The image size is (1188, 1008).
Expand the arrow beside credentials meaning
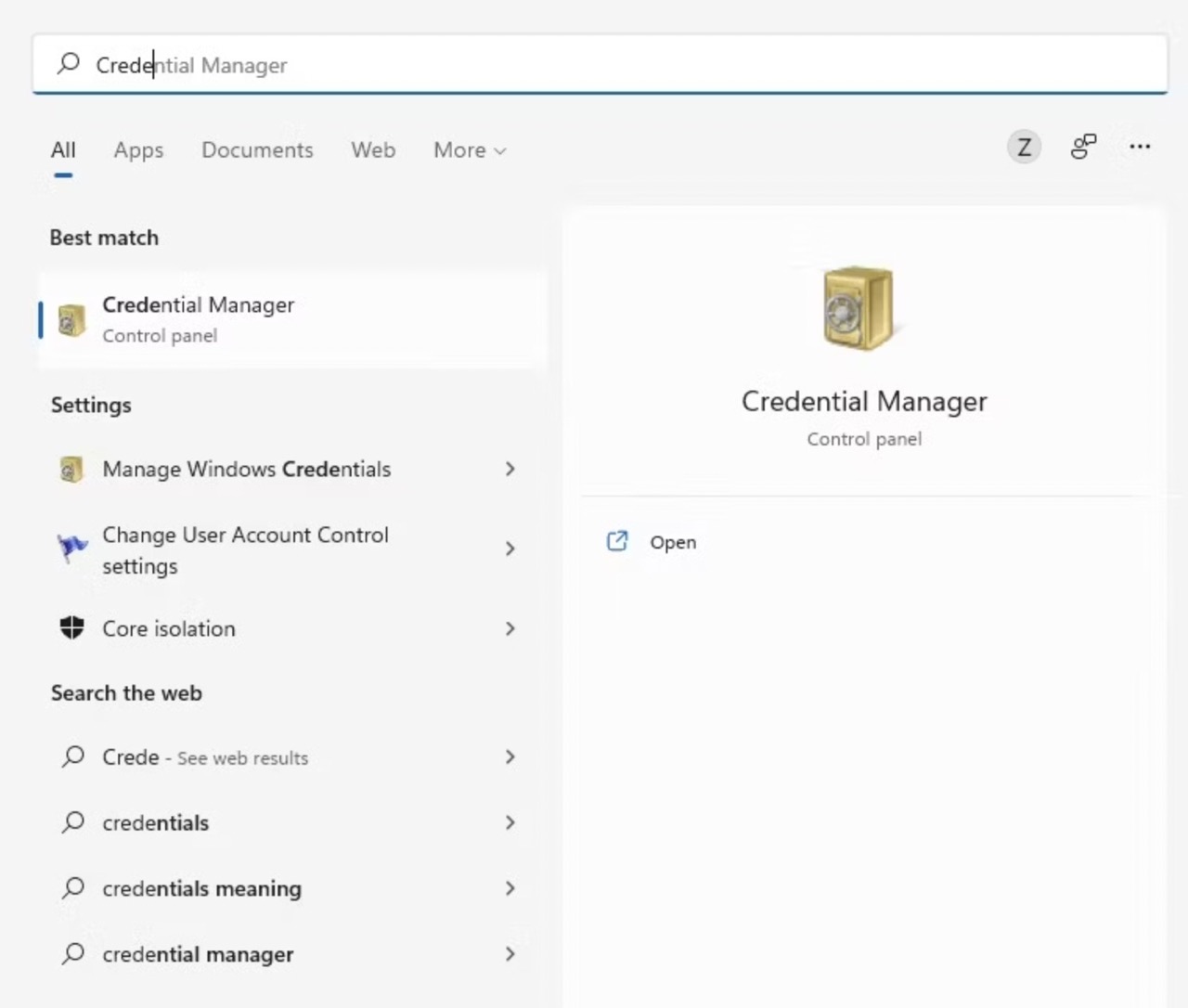click(x=510, y=888)
